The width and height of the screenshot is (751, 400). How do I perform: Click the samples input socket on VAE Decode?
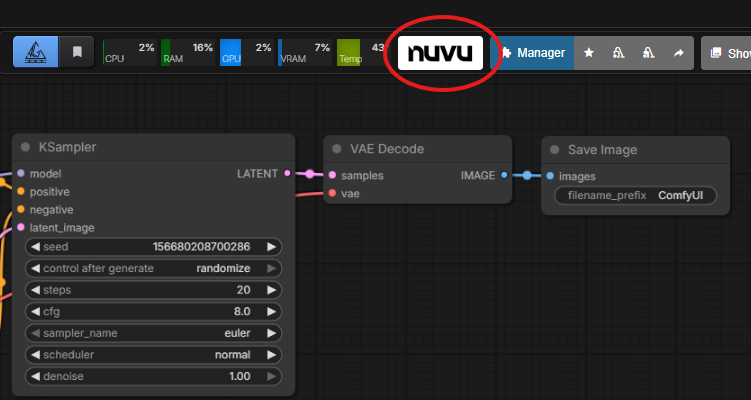pyautogui.click(x=332, y=175)
